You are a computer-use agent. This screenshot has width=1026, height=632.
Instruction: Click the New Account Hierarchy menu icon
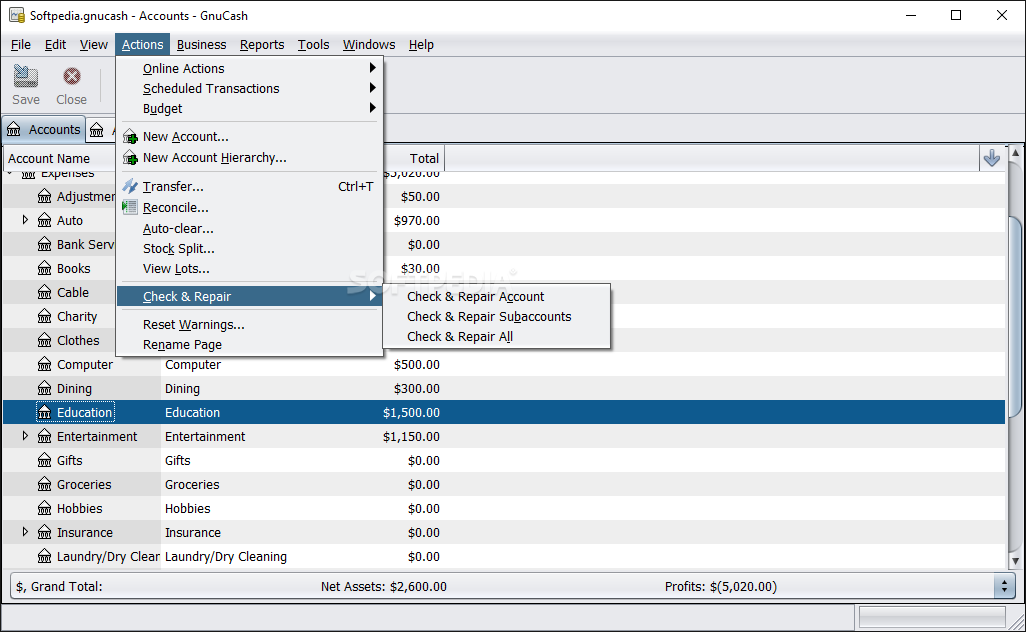tap(130, 158)
